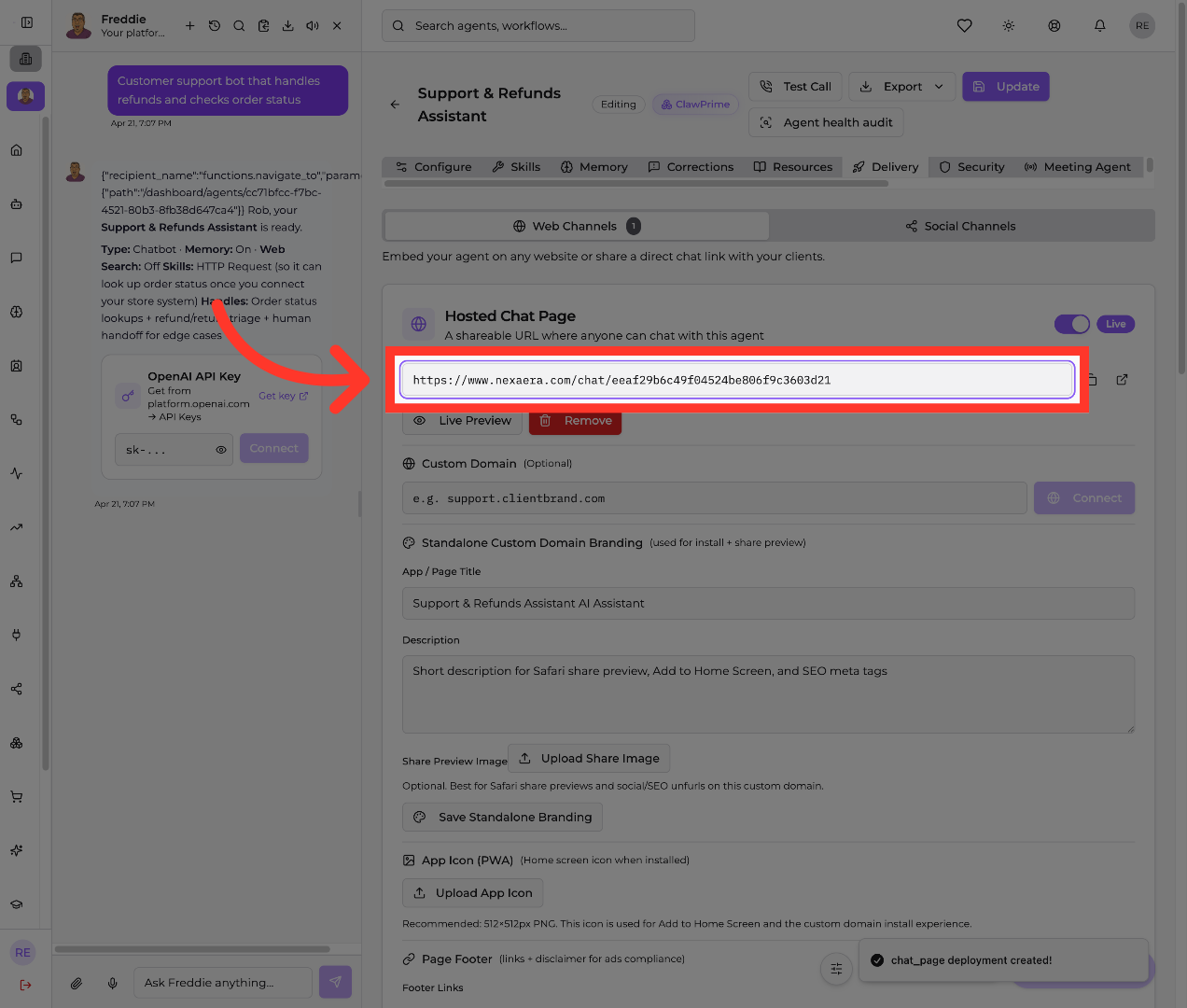
Task: Click the microphone icon in chat input
Action: [x=113, y=983]
